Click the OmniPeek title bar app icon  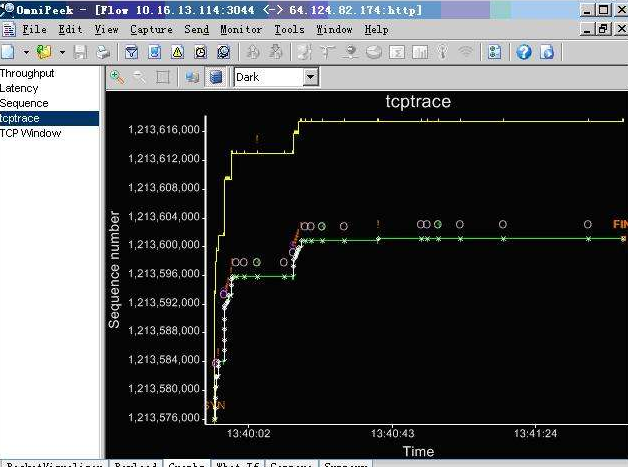7,10
